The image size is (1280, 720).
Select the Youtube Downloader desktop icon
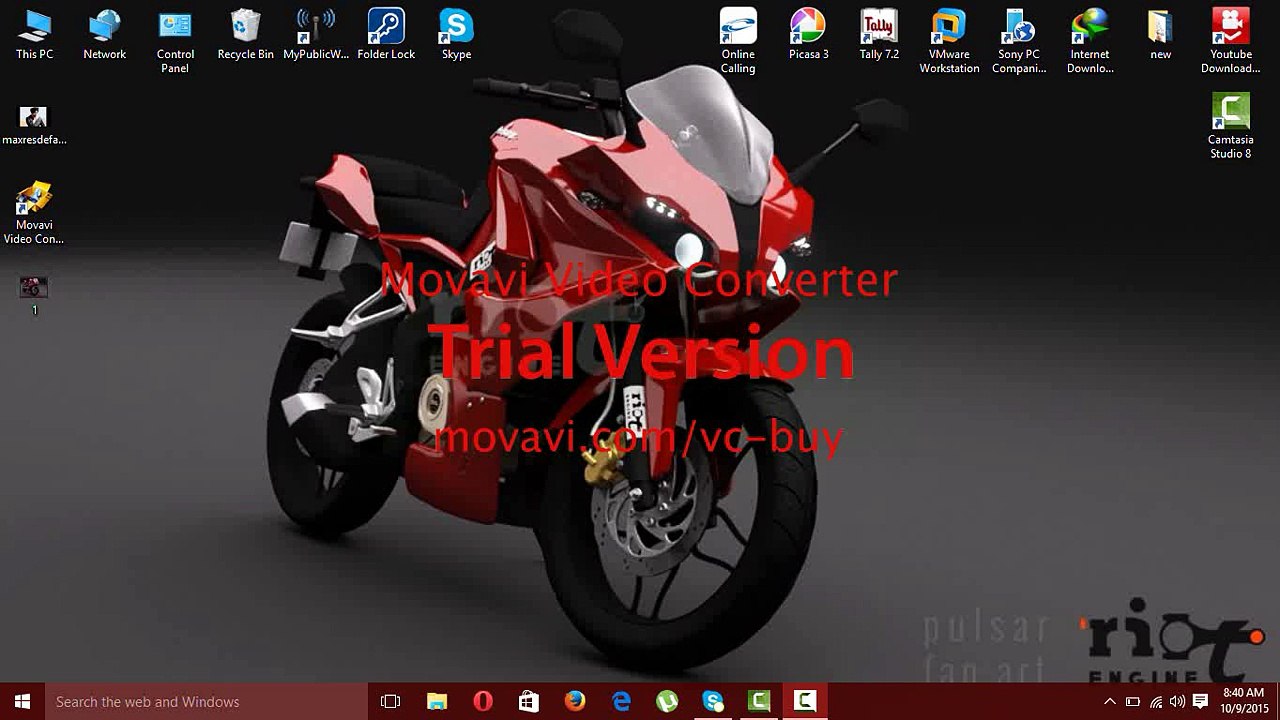pos(1230,41)
